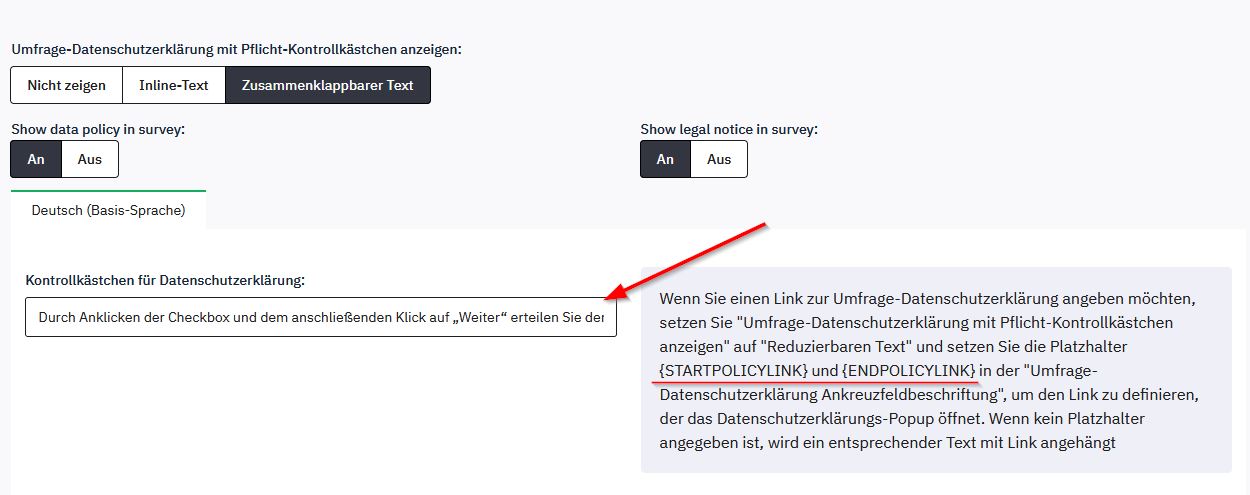Switch data policy to "Aus"

tap(90, 159)
